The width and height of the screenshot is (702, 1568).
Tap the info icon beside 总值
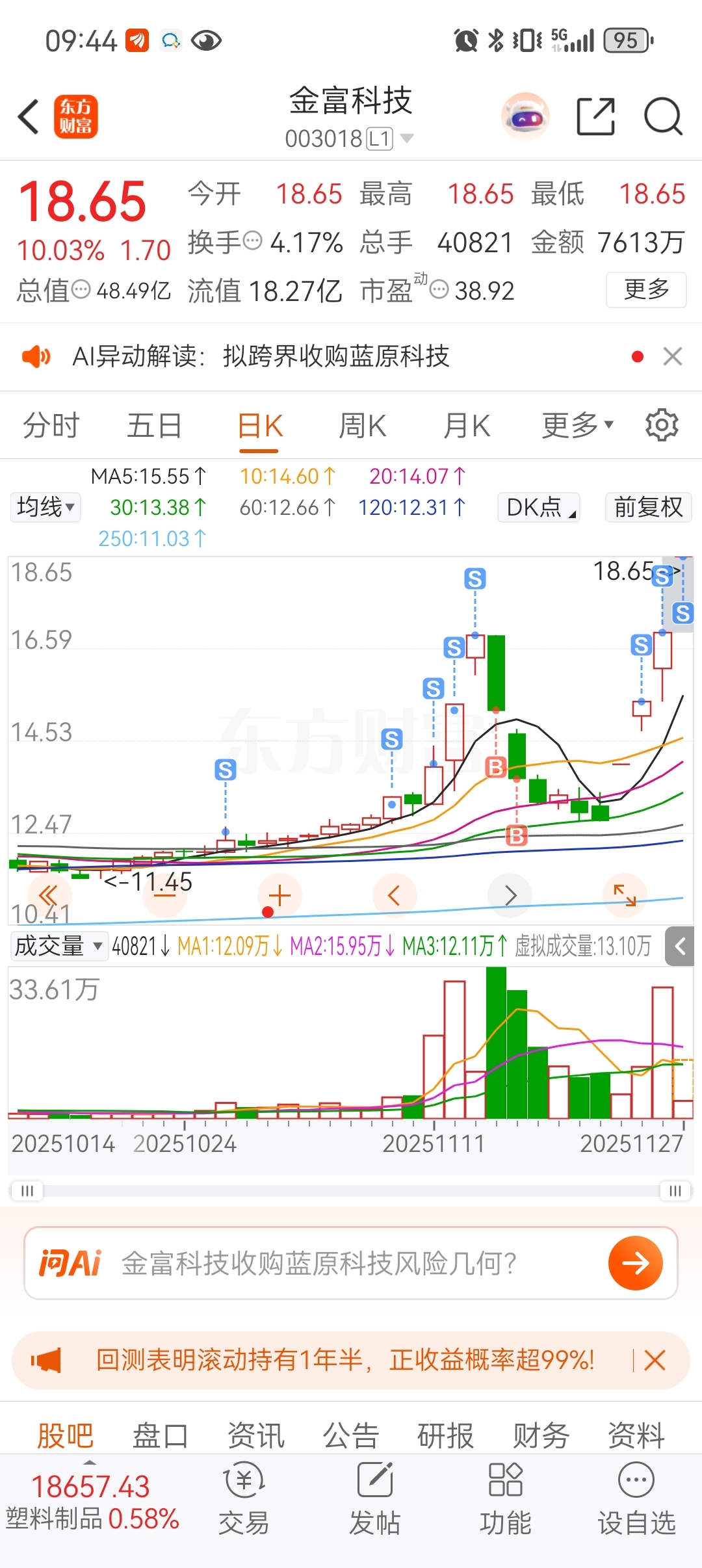coord(81,289)
